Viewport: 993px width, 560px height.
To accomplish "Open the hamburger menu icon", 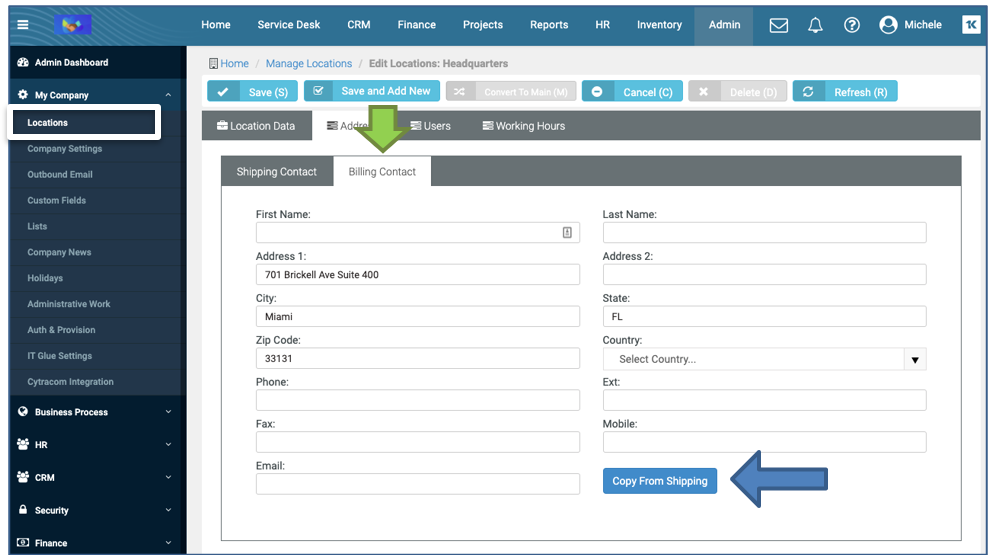I will (x=23, y=25).
